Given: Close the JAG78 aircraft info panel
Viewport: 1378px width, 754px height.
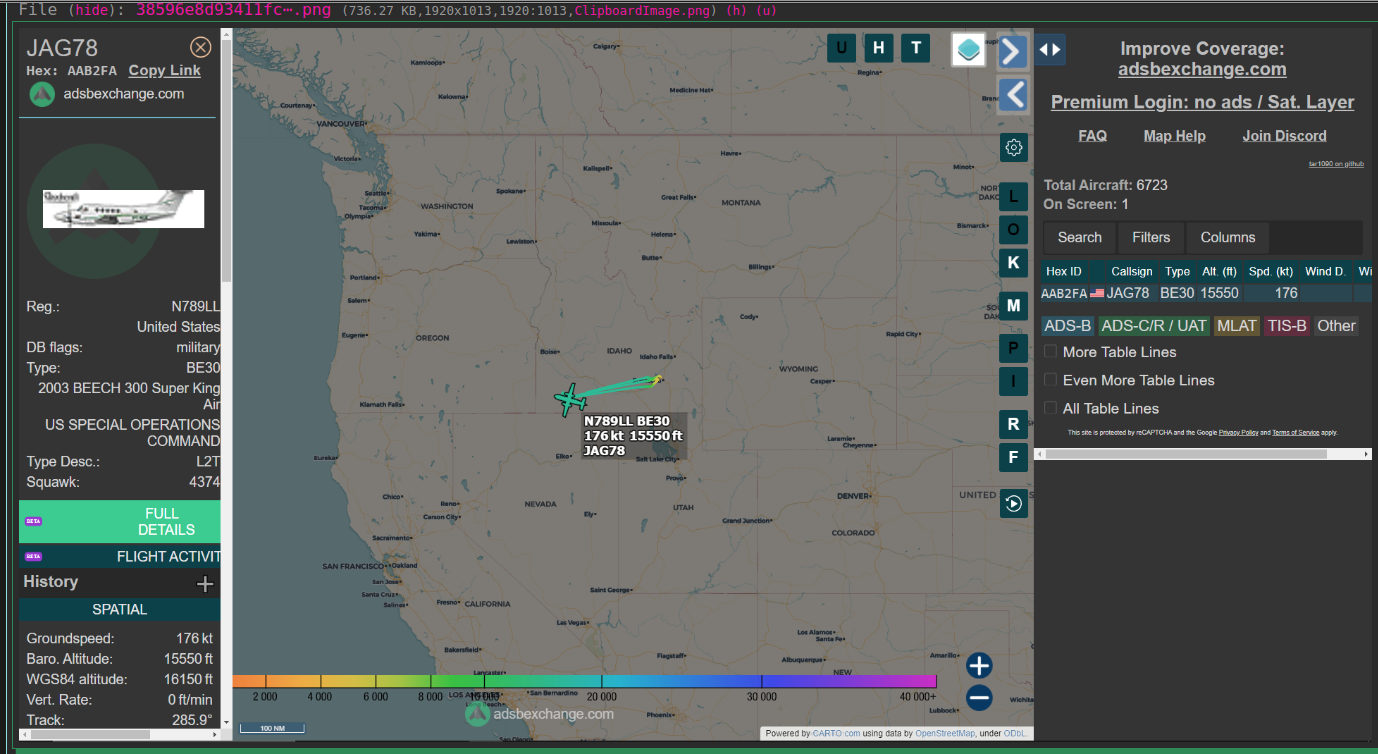Looking at the screenshot, I should click(201, 47).
